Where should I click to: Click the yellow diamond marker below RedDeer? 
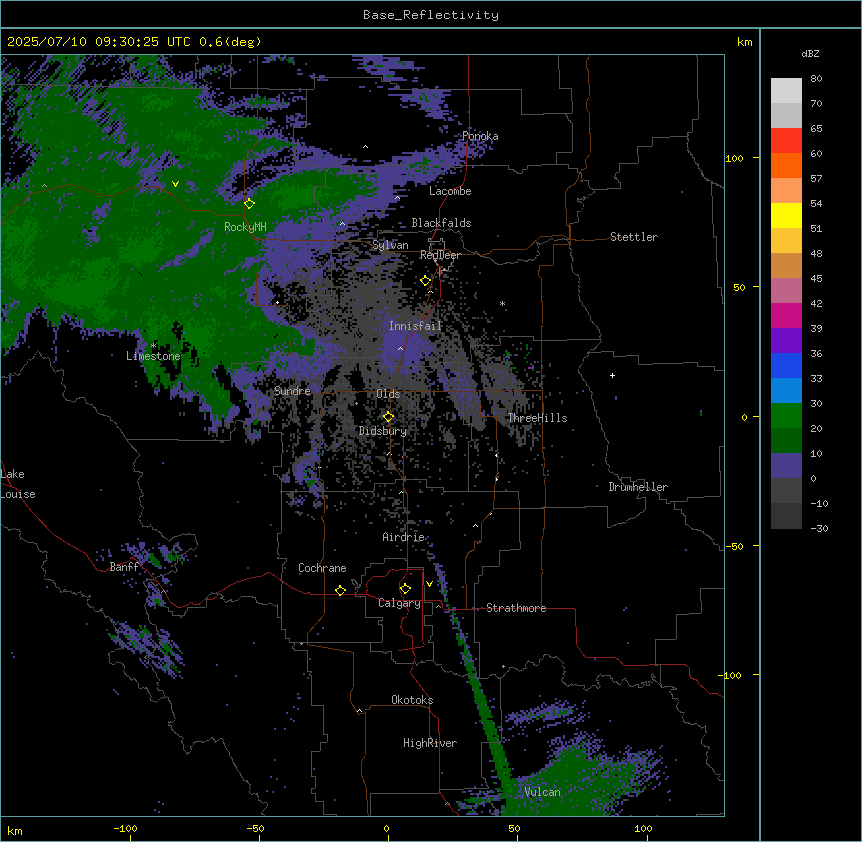point(426,280)
